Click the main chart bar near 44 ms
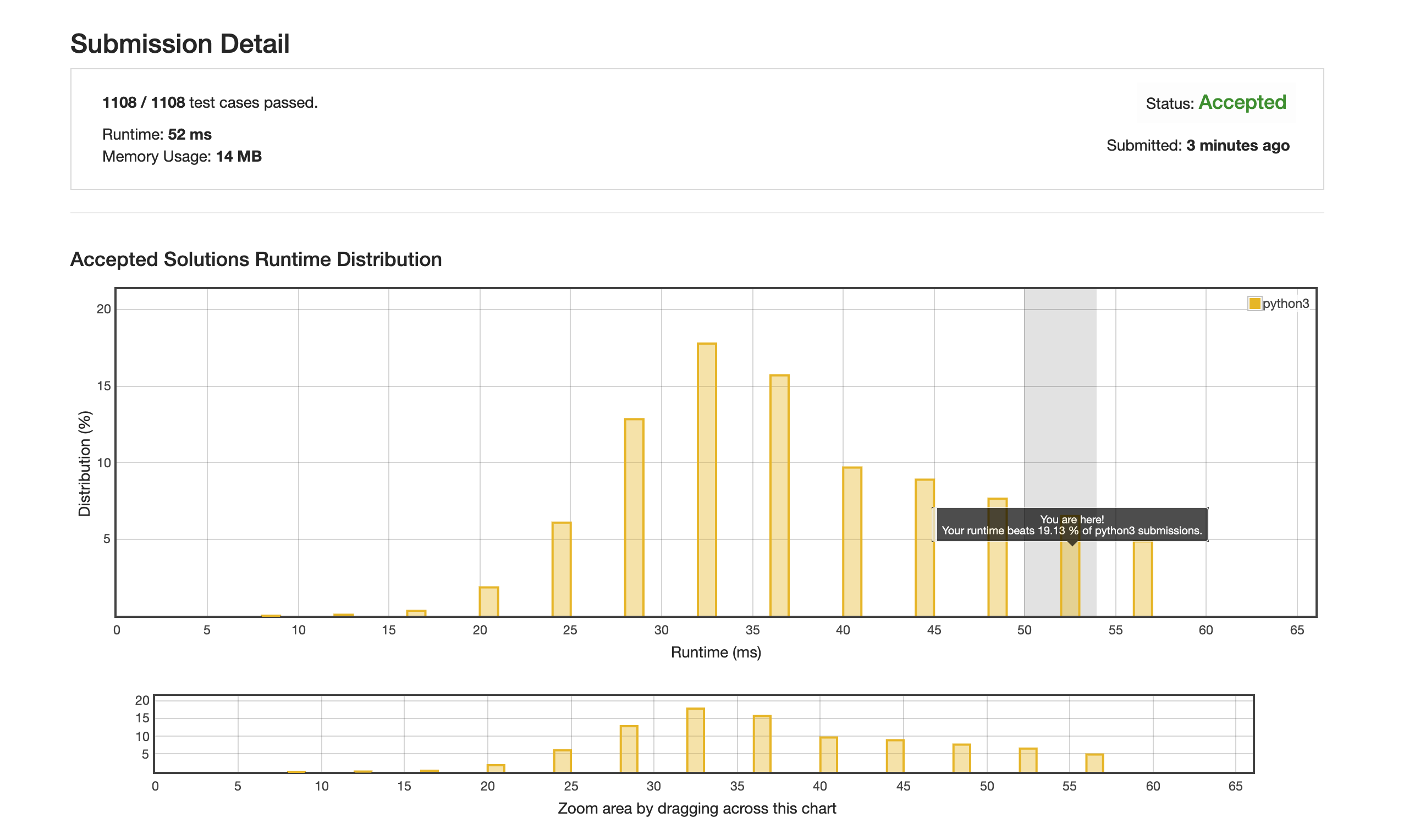 pos(924,548)
